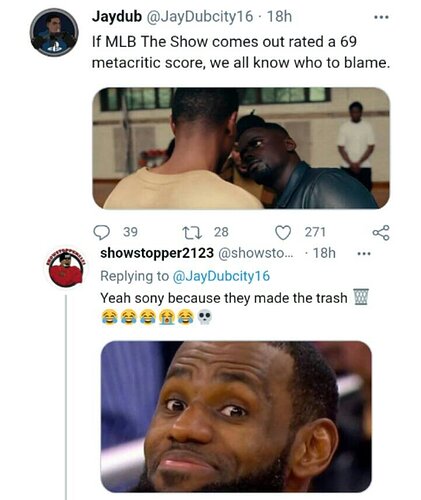Open showstopper2123's red profile avatar
The image size is (421, 500).
(66, 268)
